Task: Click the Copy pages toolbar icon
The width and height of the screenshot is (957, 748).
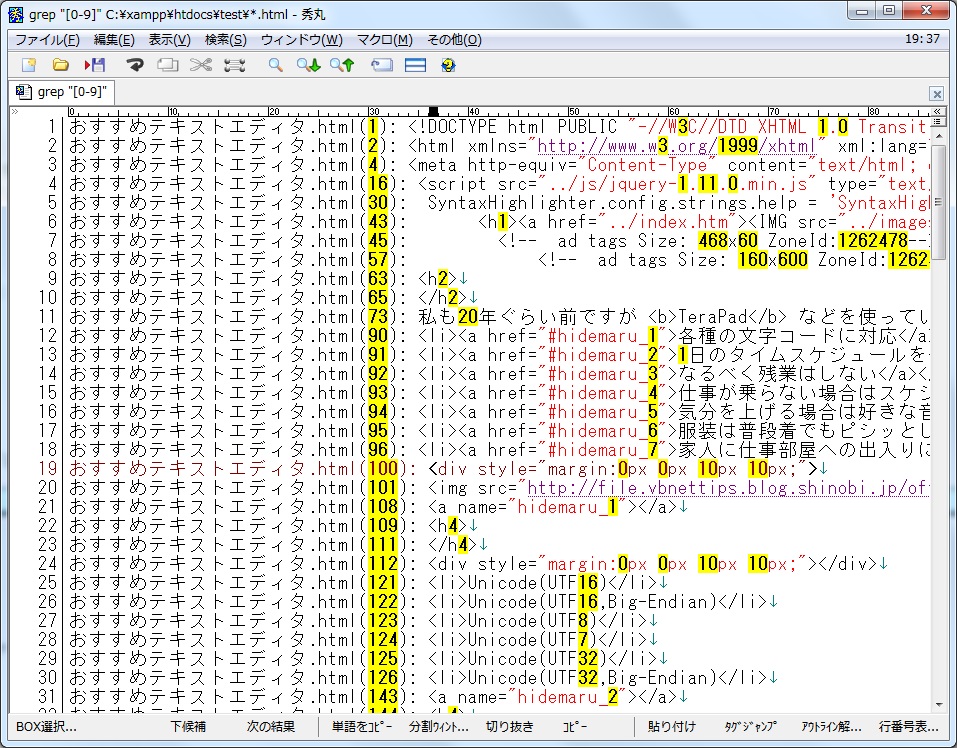Action: coord(167,65)
